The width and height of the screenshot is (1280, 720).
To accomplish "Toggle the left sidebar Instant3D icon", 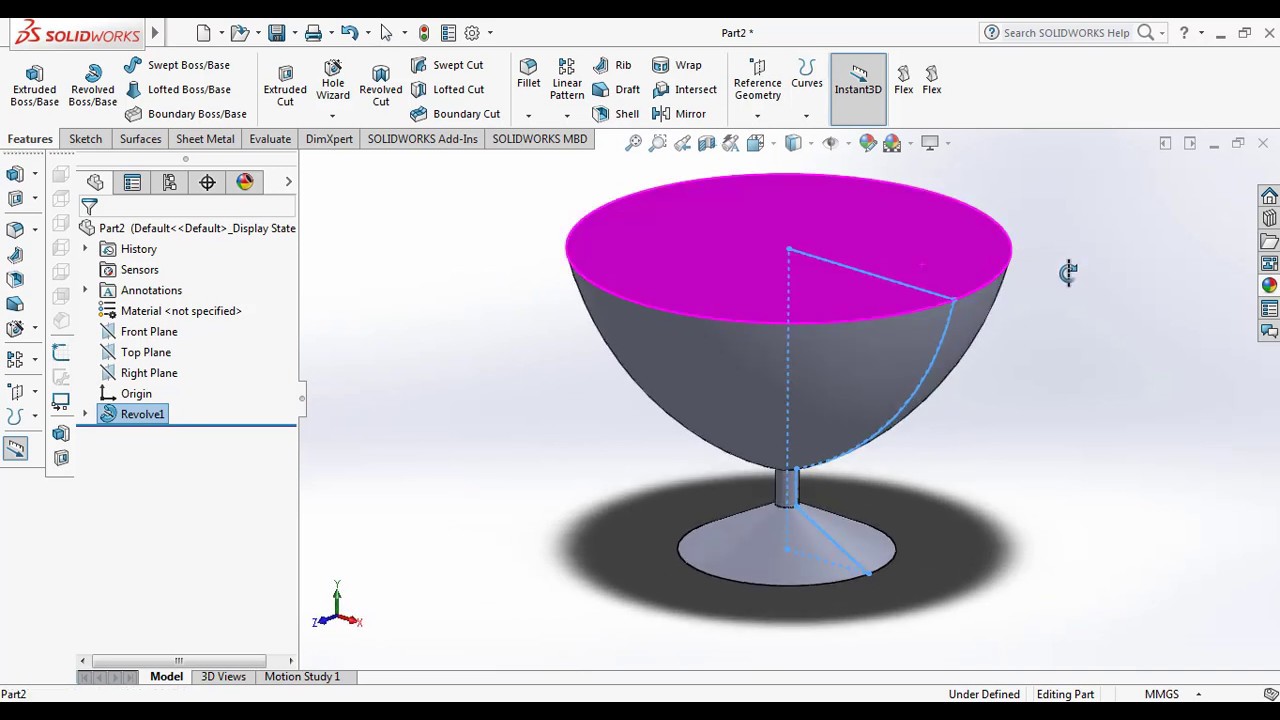I will point(15,450).
